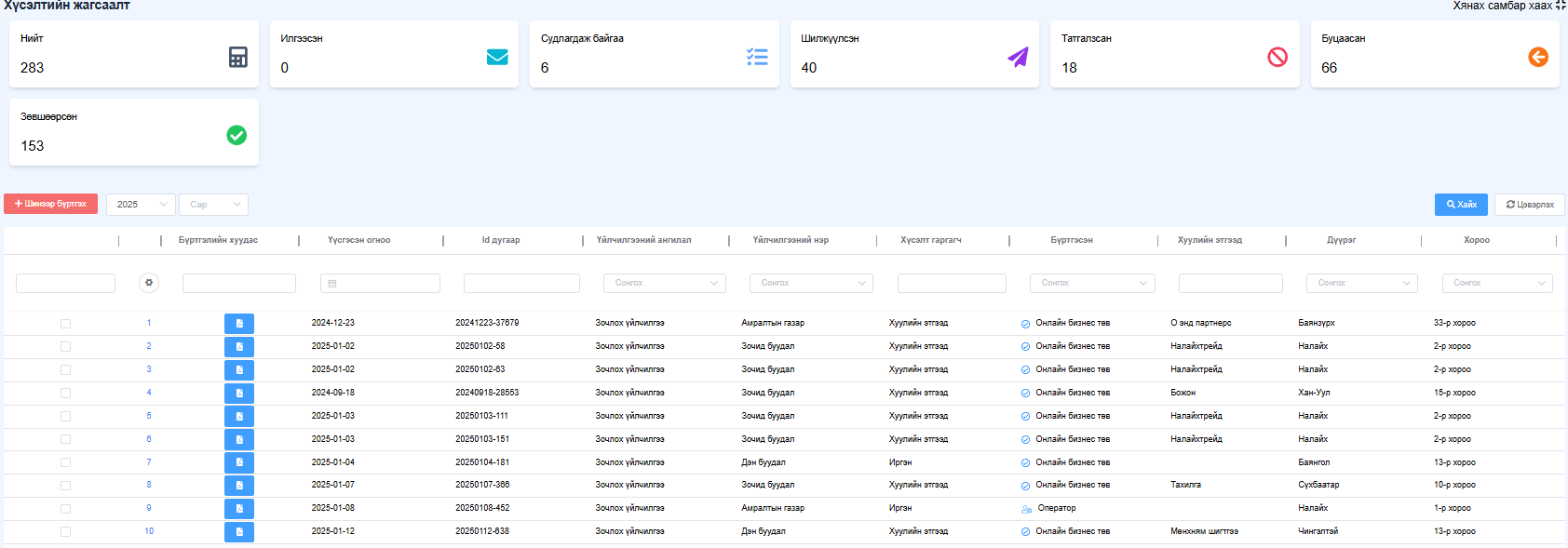Image resolution: width=1568 pixels, height=548 pixels.
Task: Click the Id дугаар column header
Action: tap(501, 240)
